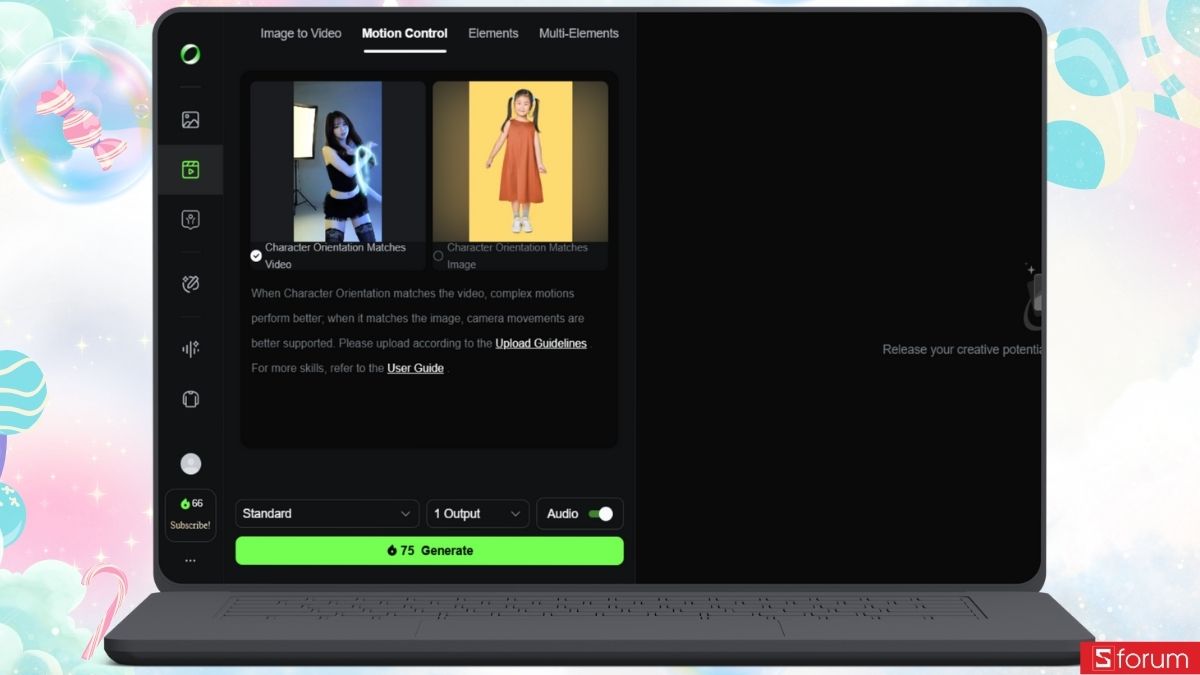Image resolution: width=1200 pixels, height=675 pixels.
Task: Open the Multi-Elements tab
Action: coord(578,33)
